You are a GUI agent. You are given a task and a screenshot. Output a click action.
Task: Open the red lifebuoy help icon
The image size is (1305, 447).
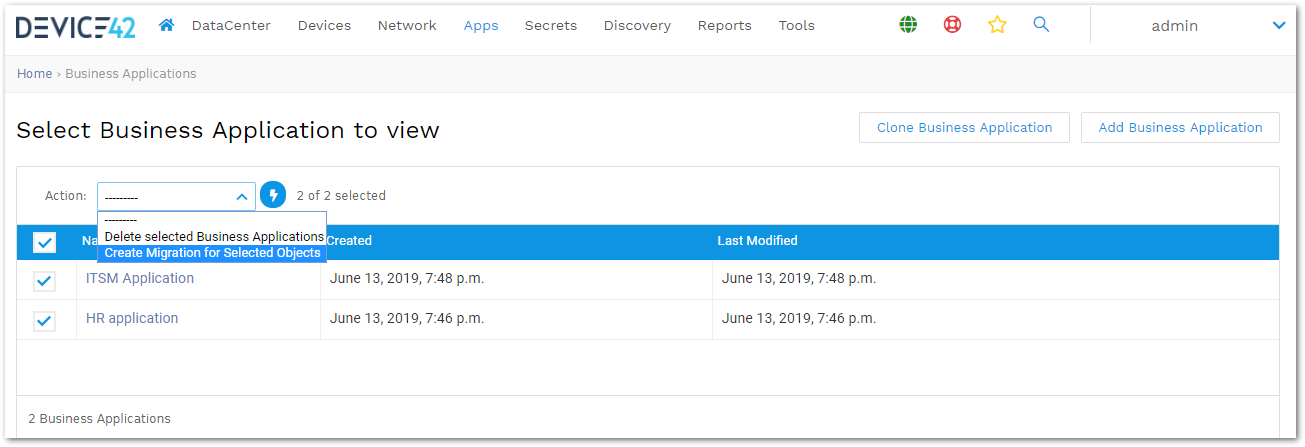click(952, 25)
